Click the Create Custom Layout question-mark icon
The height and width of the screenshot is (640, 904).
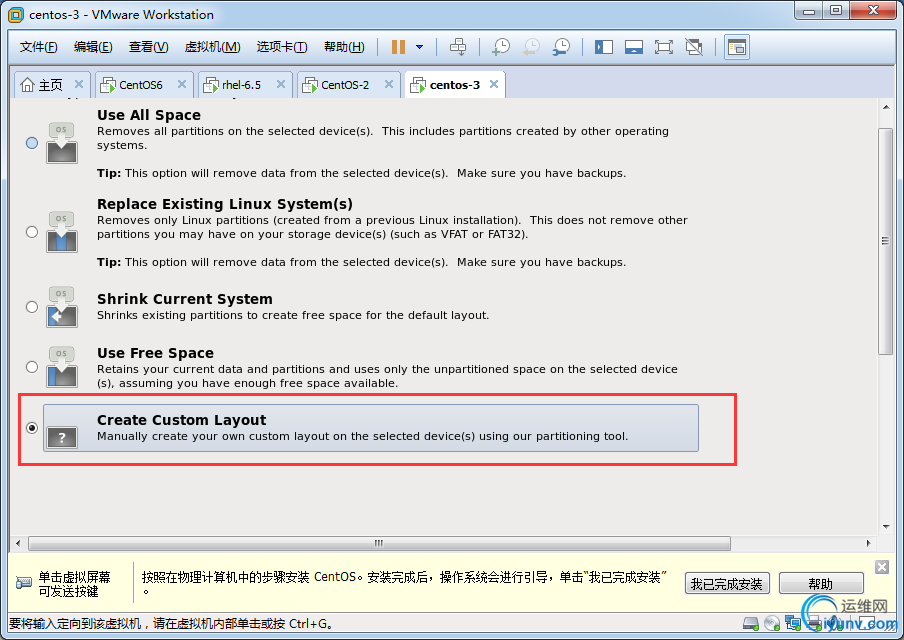[x=62, y=437]
